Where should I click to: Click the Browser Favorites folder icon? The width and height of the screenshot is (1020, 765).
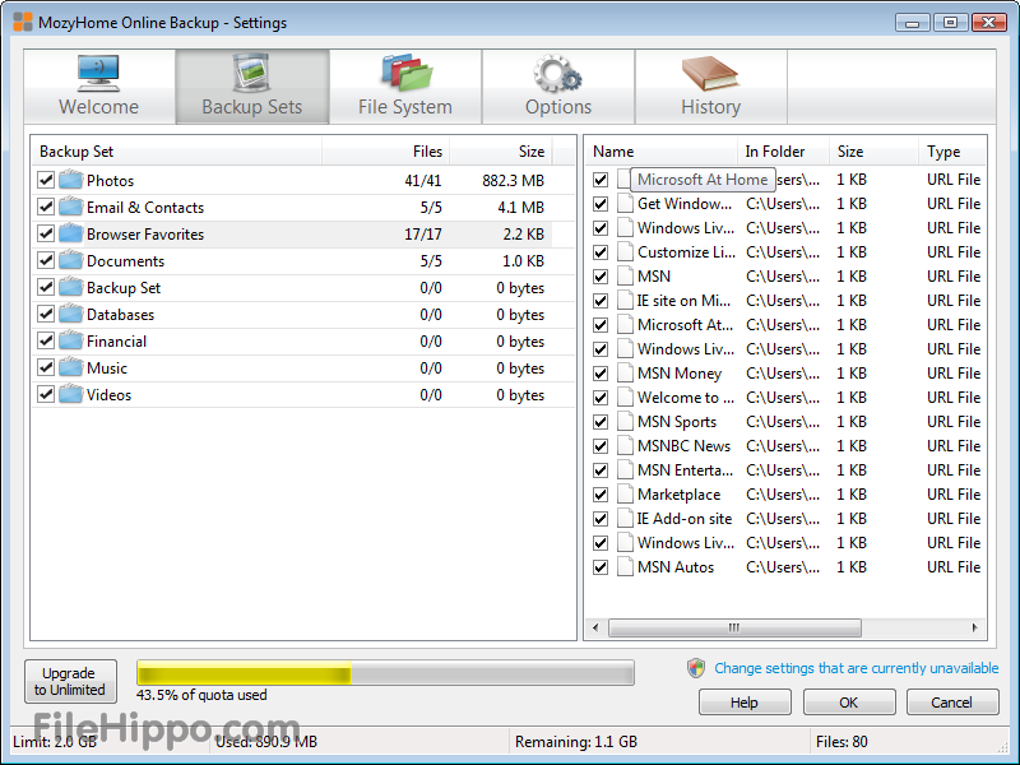coord(71,234)
